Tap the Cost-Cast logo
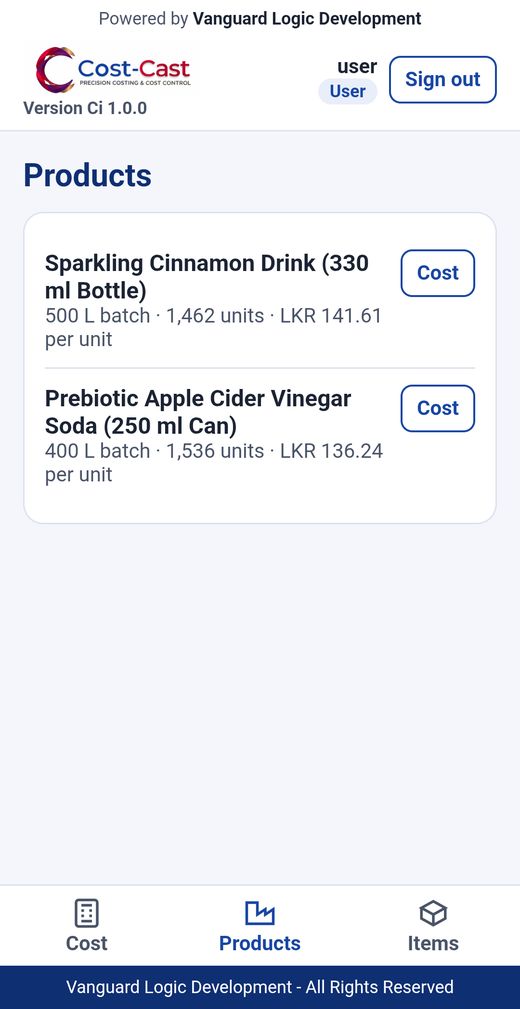This screenshot has width=520, height=1009. coord(113,69)
